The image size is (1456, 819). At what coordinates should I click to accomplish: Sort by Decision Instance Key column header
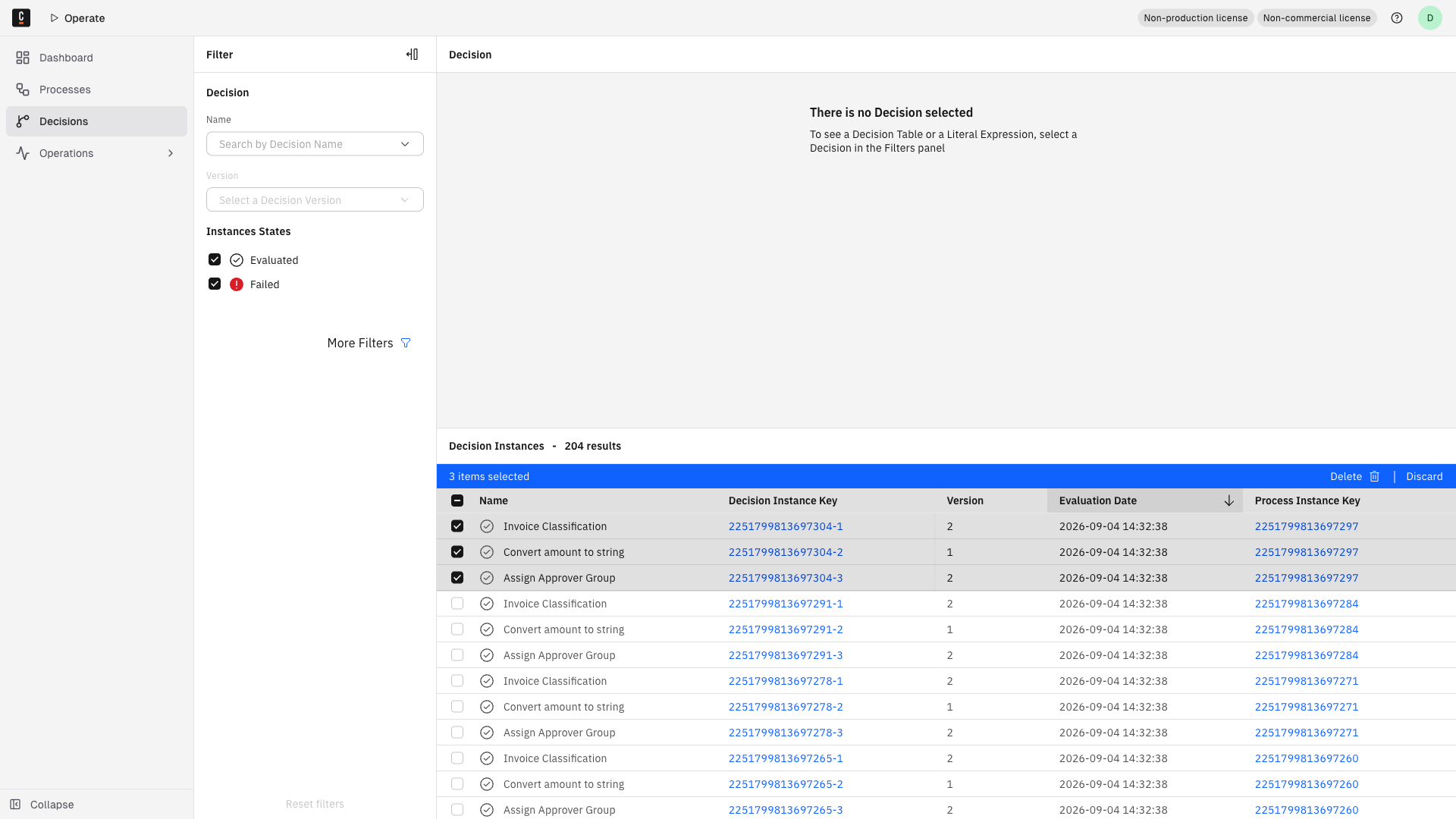[x=783, y=500]
